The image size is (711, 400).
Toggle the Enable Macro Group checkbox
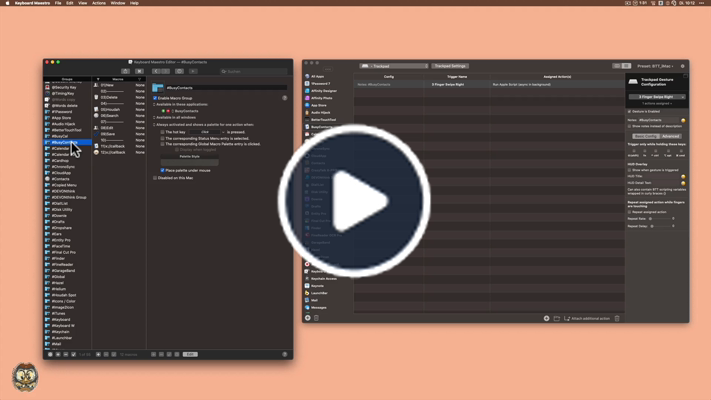coord(155,98)
